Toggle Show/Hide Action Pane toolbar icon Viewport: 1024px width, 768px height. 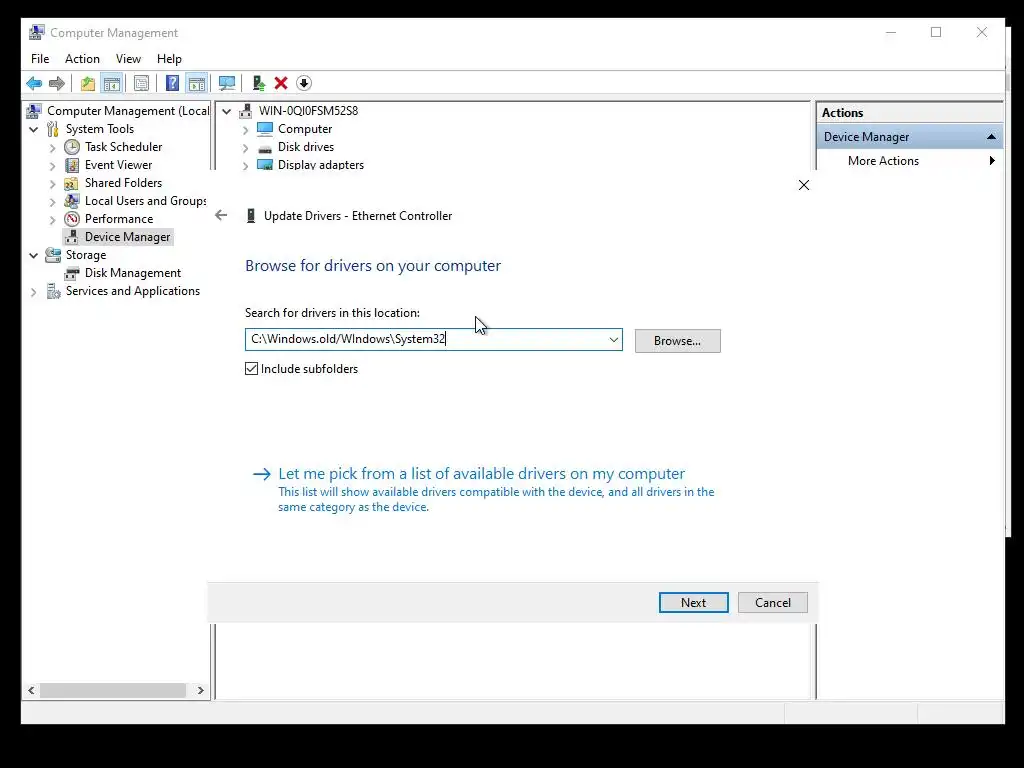point(197,83)
